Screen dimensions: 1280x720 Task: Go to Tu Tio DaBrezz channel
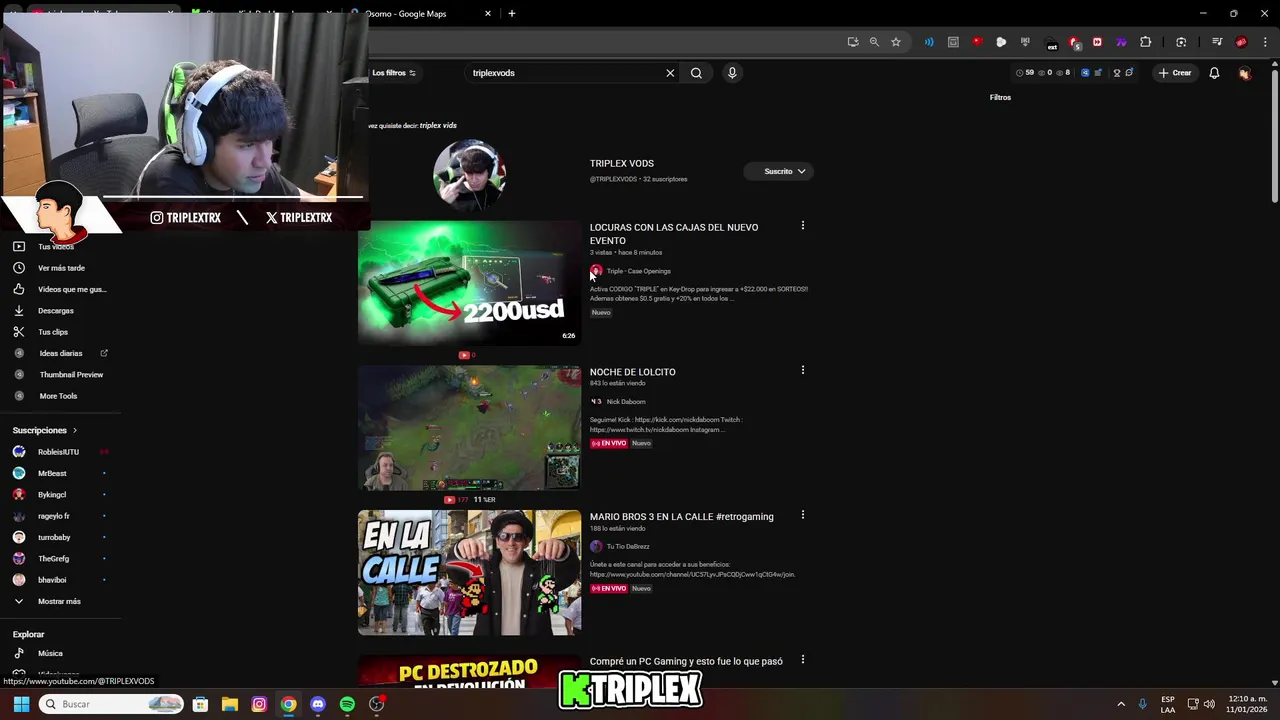coord(627,547)
